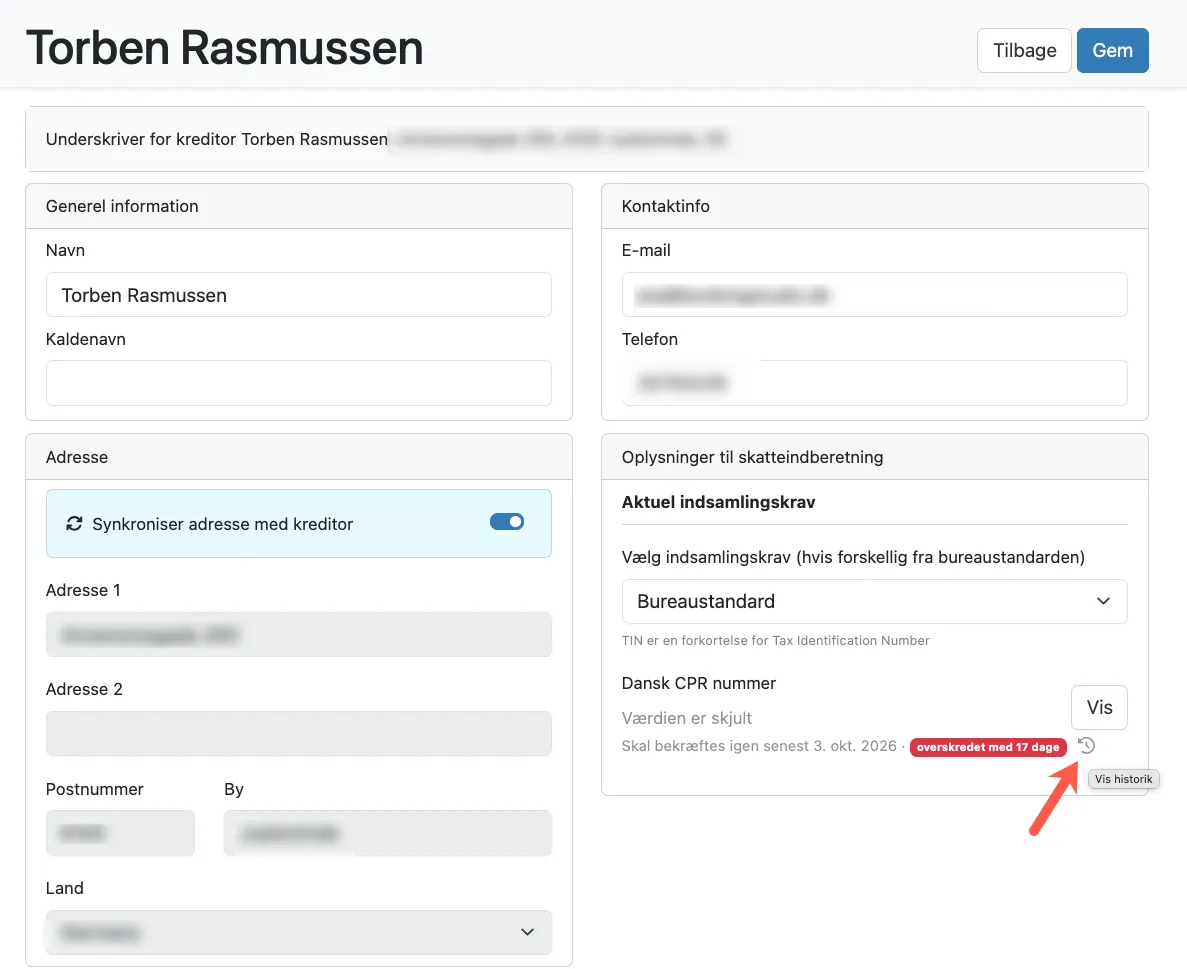Click into the empty Kaldenavn field
The height and width of the screenshot is (969, 1187).
[x=299, y=383]
